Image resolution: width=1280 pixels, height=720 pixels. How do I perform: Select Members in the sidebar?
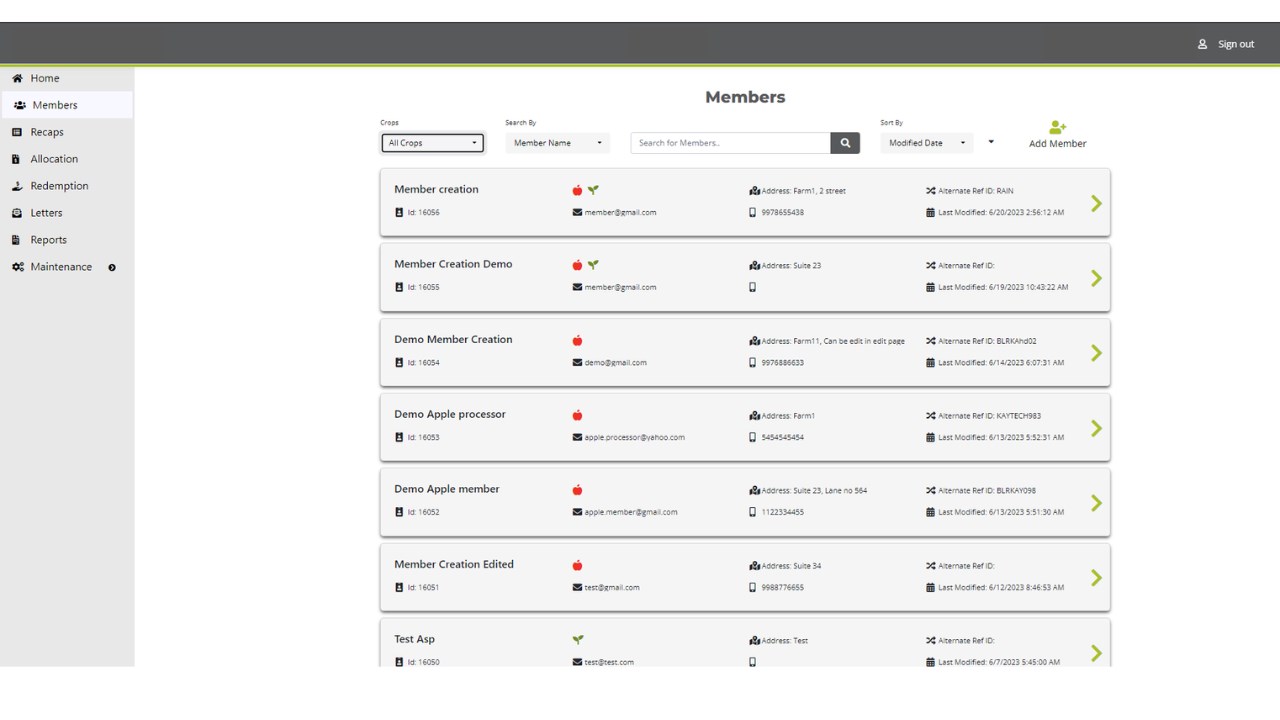click(66, 105)
